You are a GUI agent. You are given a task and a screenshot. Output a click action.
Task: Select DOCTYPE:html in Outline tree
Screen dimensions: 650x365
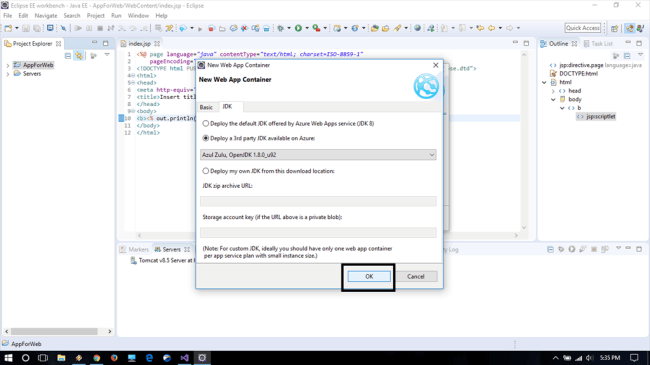(574, 73)
